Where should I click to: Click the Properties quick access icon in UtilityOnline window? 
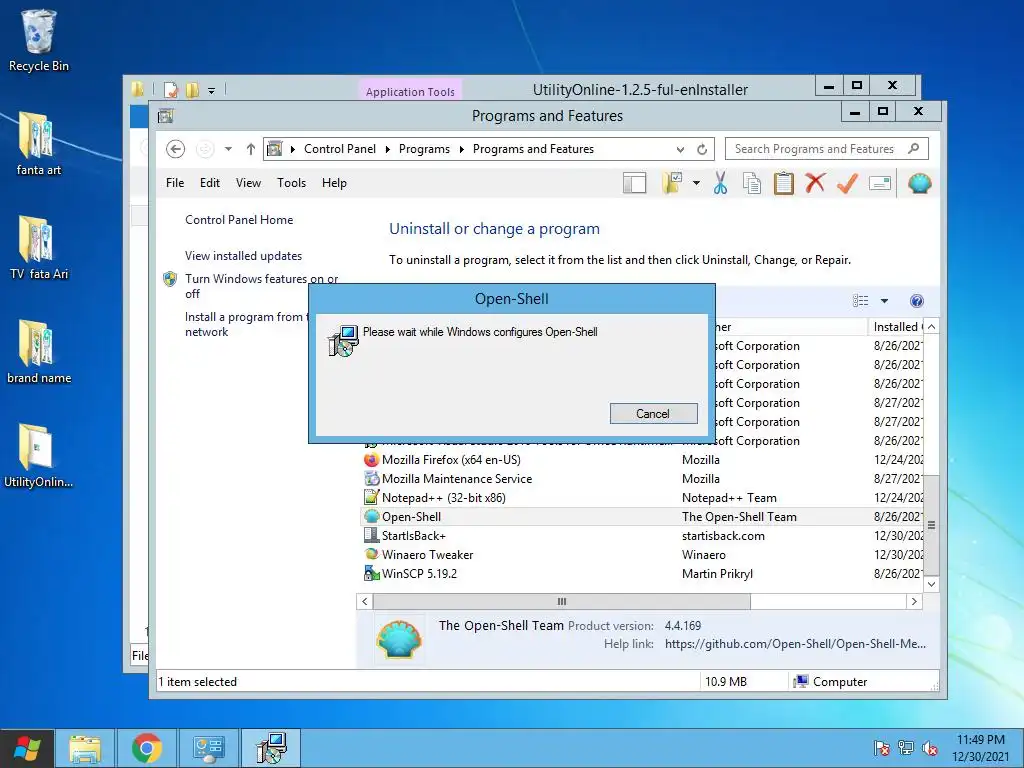(x=171, y=90)
